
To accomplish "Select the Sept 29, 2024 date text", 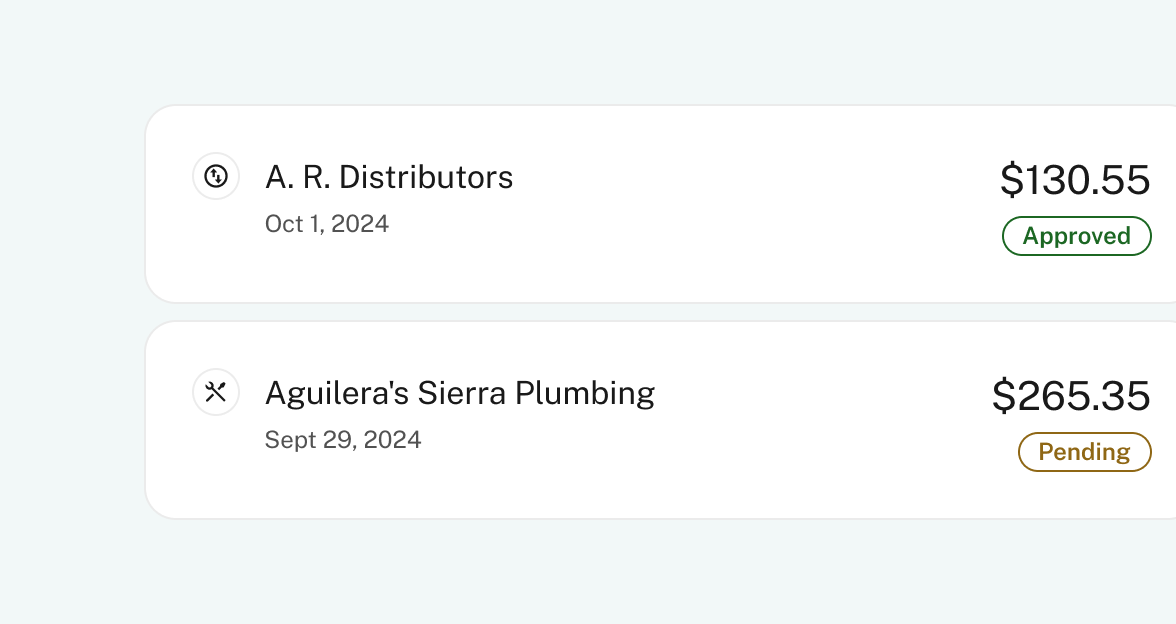I will (x=343, y=440).
